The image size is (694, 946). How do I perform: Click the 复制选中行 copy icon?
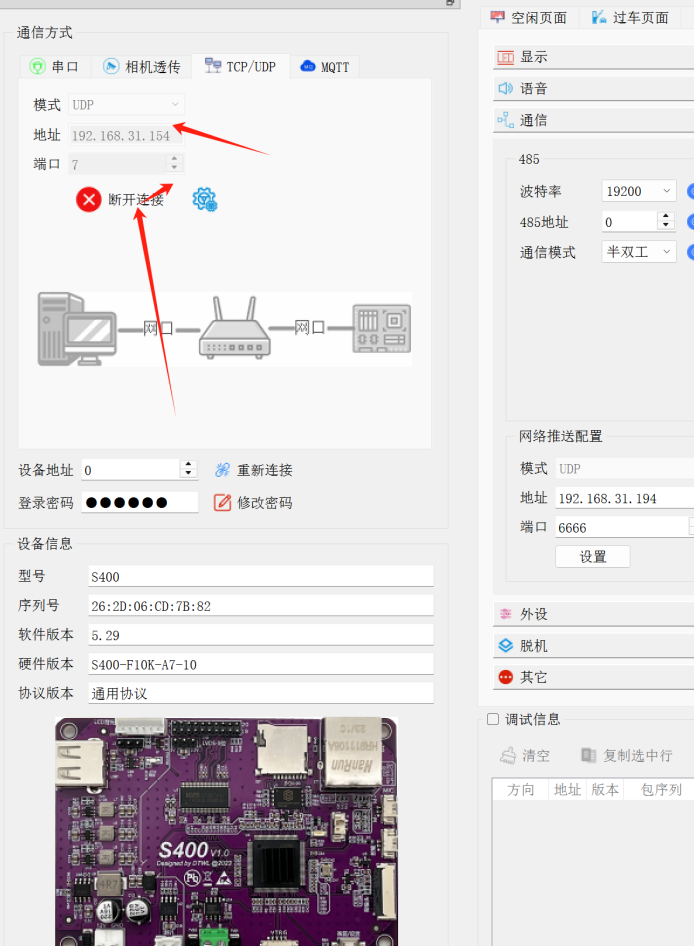tap(588, 755)
